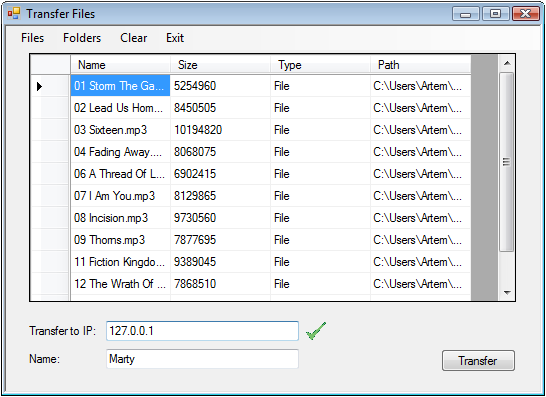Sort by the Type column header
The width and height of the screenshot is (546, 397).
pos(320,65)
